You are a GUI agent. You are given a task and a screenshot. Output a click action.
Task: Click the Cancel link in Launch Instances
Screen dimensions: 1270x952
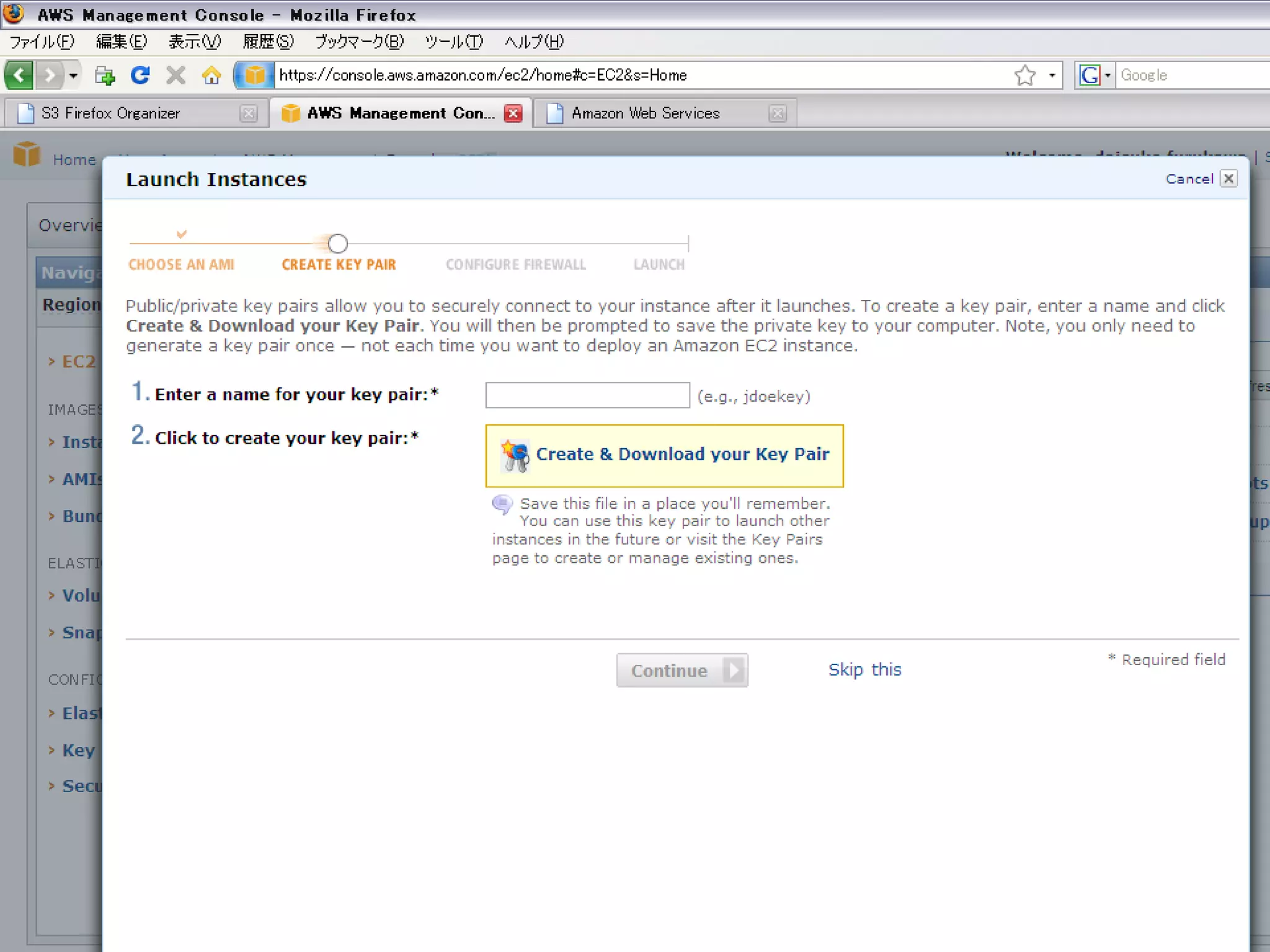click(x=1189, y=179)
